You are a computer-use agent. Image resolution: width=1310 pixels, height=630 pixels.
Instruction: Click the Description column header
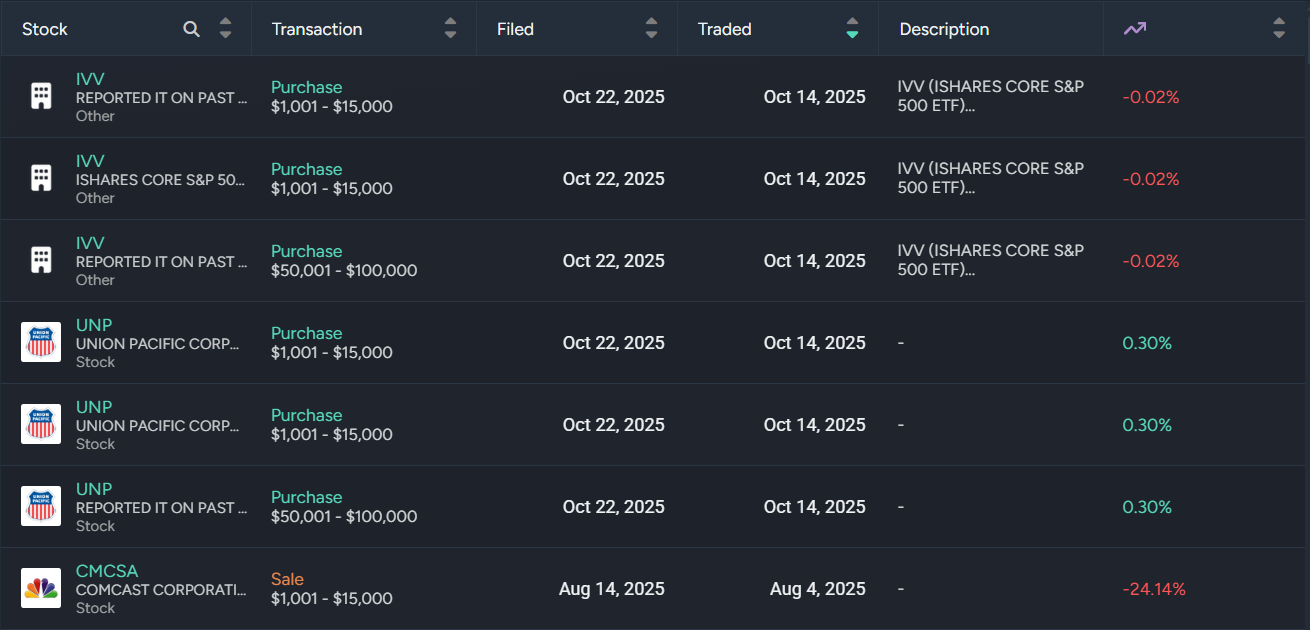(944, 29)
